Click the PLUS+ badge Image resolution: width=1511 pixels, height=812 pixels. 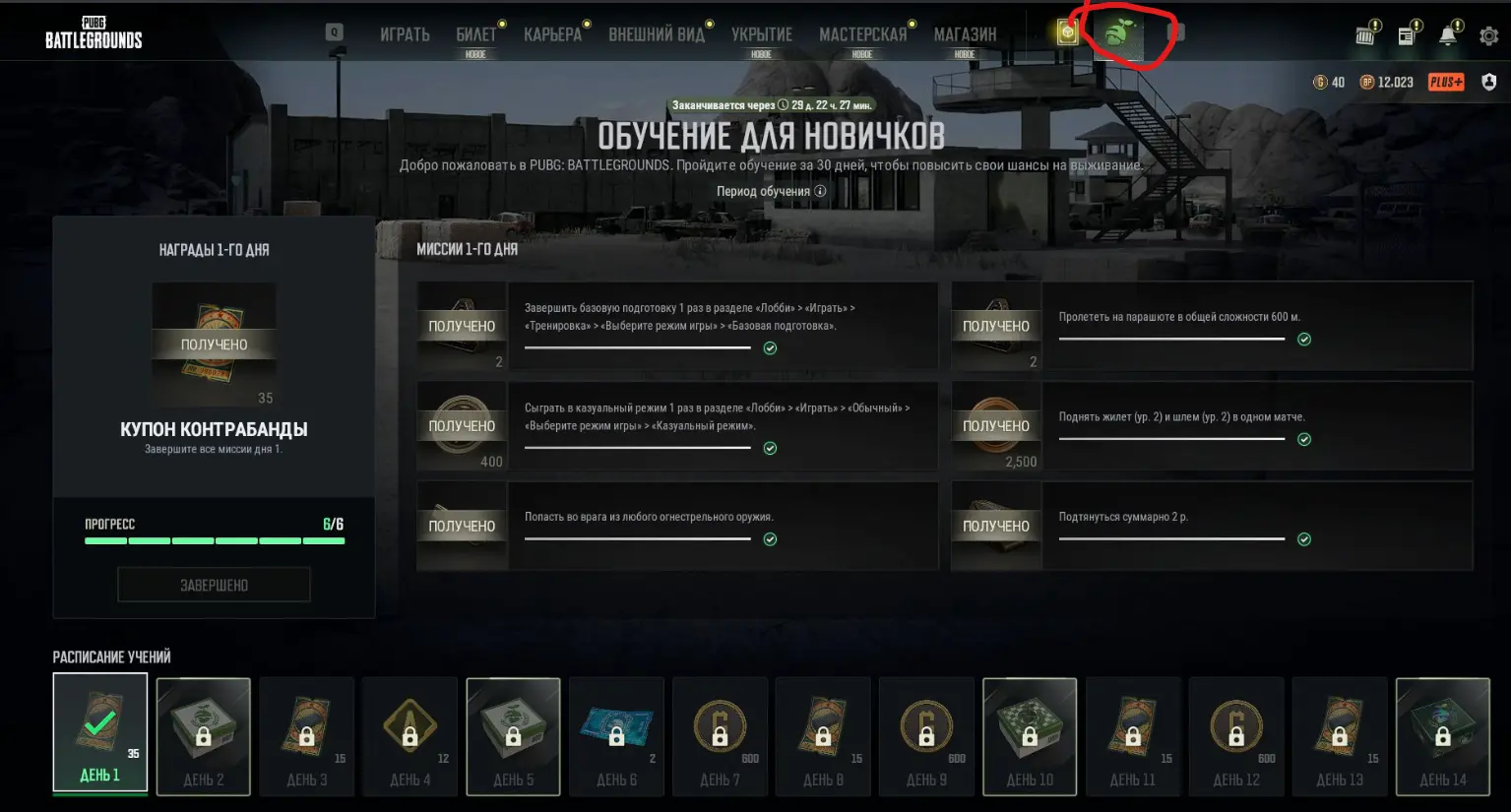pyautogui.click(x=1446, y=82)
